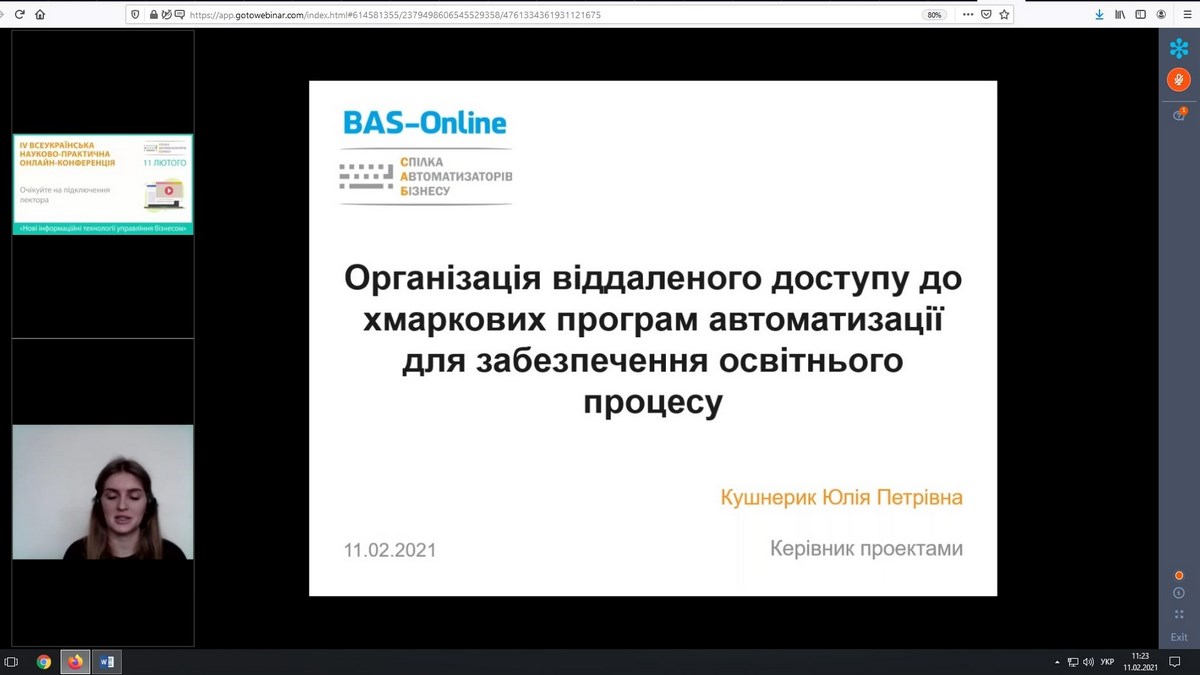Image resolution: width=1200 pixels, height=675 pixels.
Task: Toggle the Firefox sidebar view
Action: click(x=1140, y=15)
